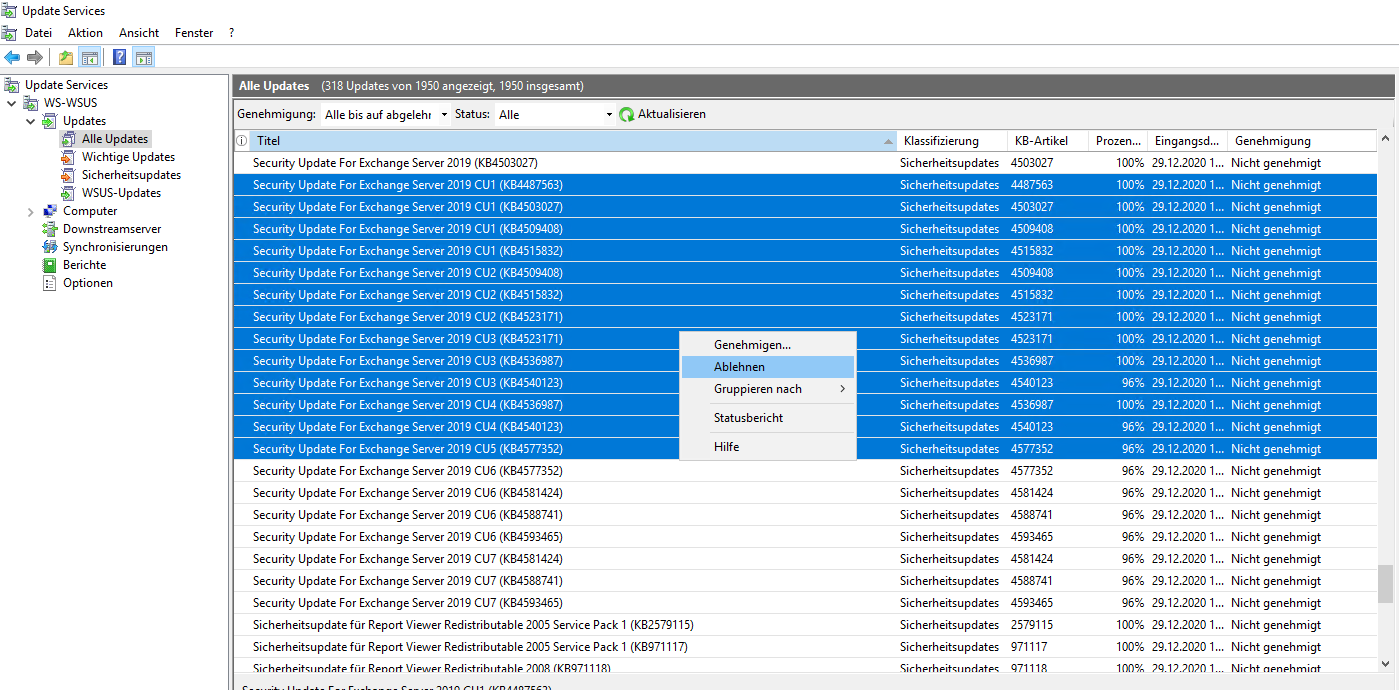
Task: Click the Up one level folder icon
Action: tap(66, 57)
